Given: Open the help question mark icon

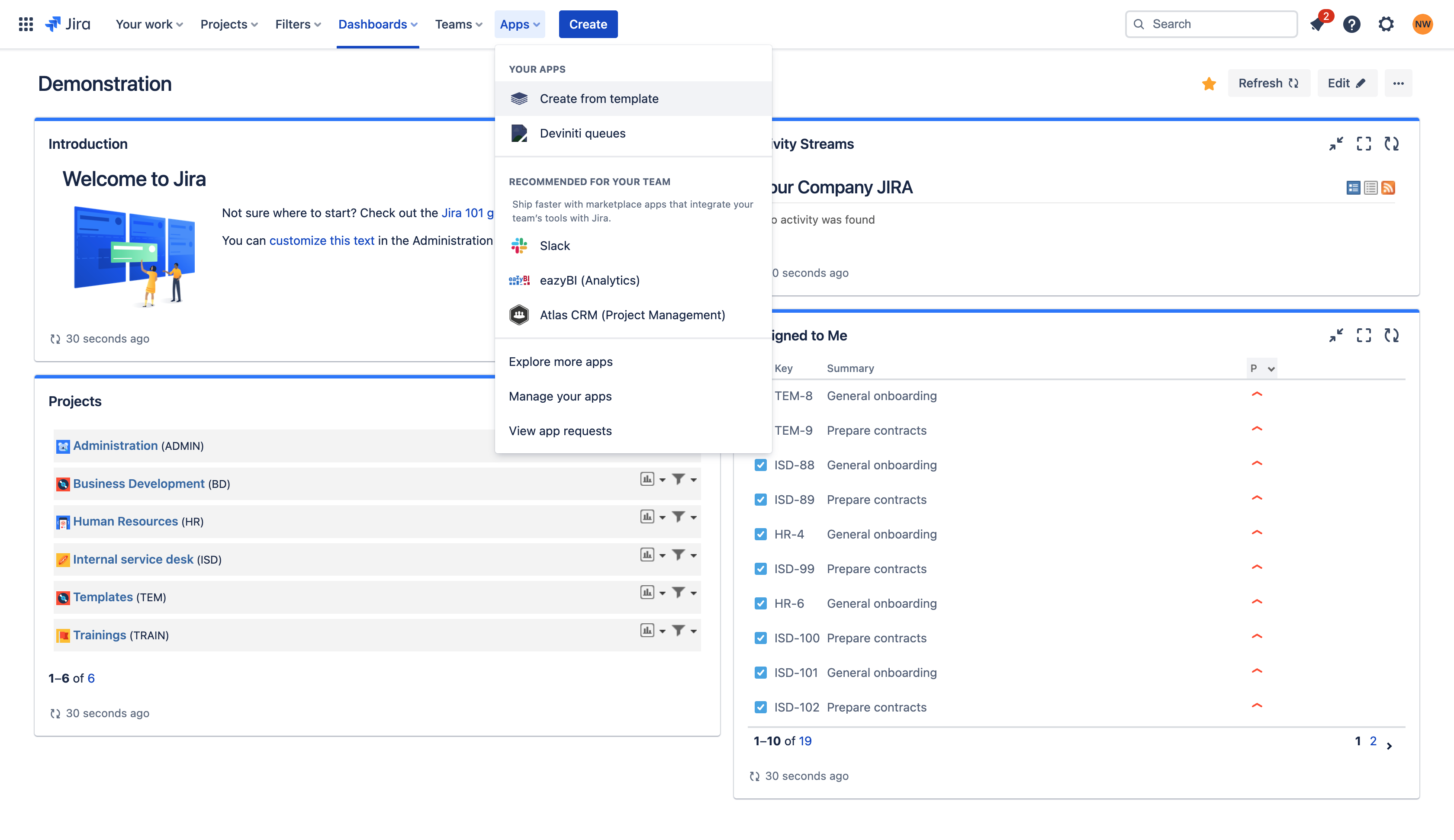Looking at the screenshot, I should (1351, 24).
